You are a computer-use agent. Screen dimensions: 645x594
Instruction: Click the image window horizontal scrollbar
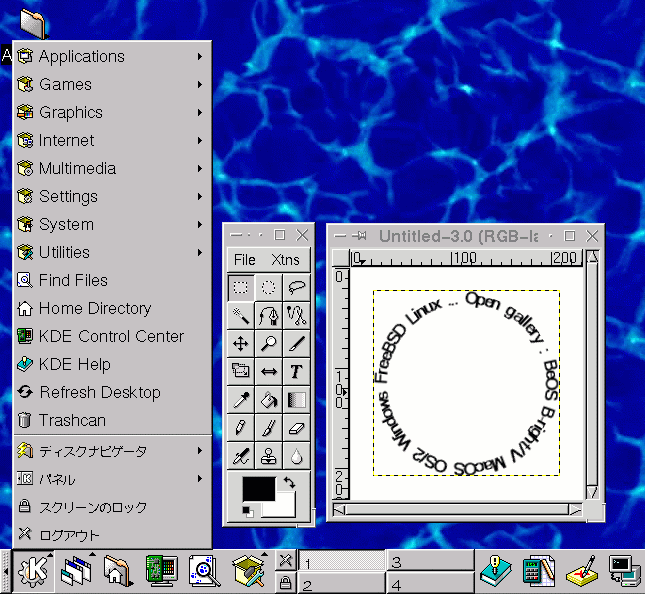coord(457,510)
